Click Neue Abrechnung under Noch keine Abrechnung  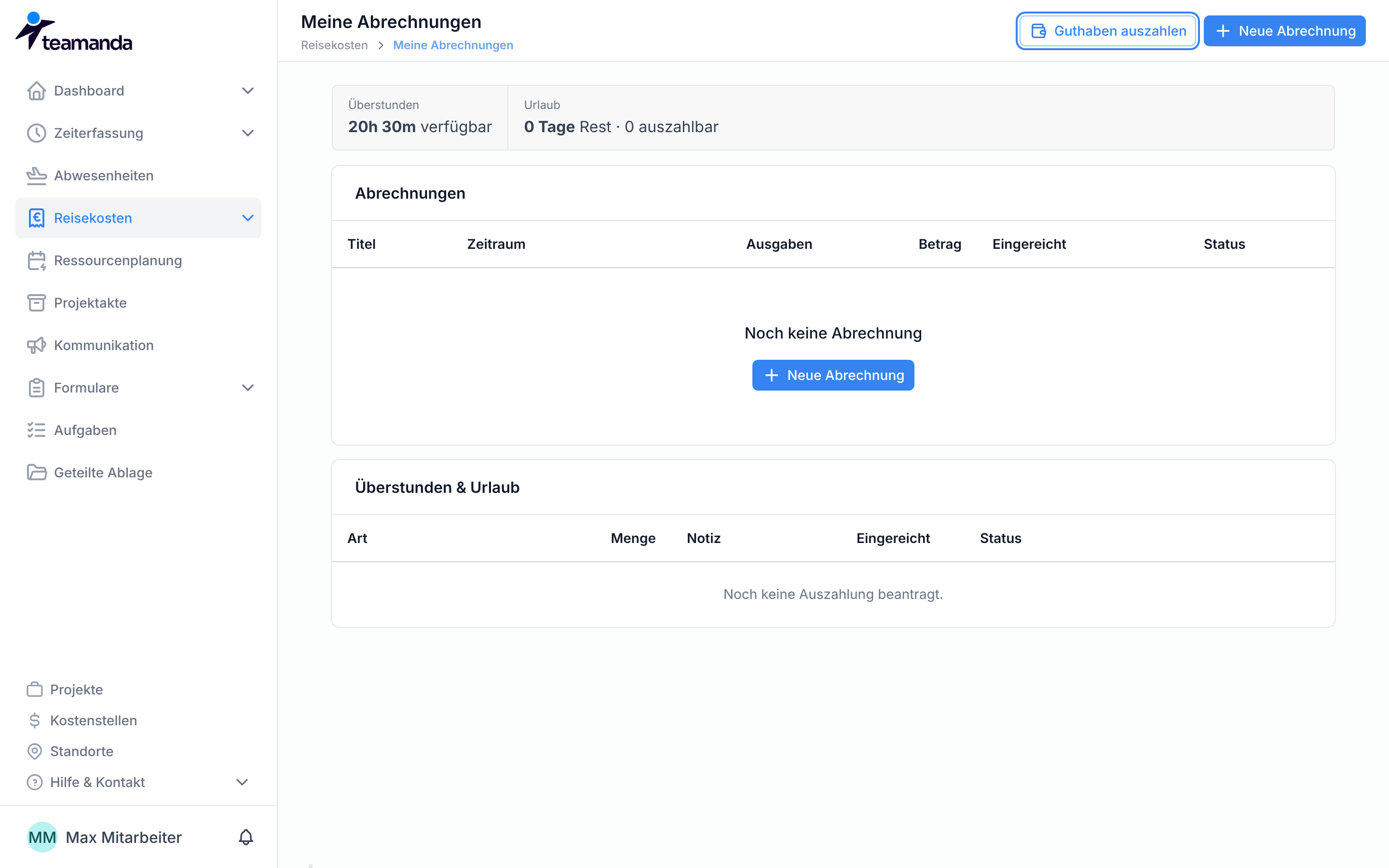pos(833,376)
